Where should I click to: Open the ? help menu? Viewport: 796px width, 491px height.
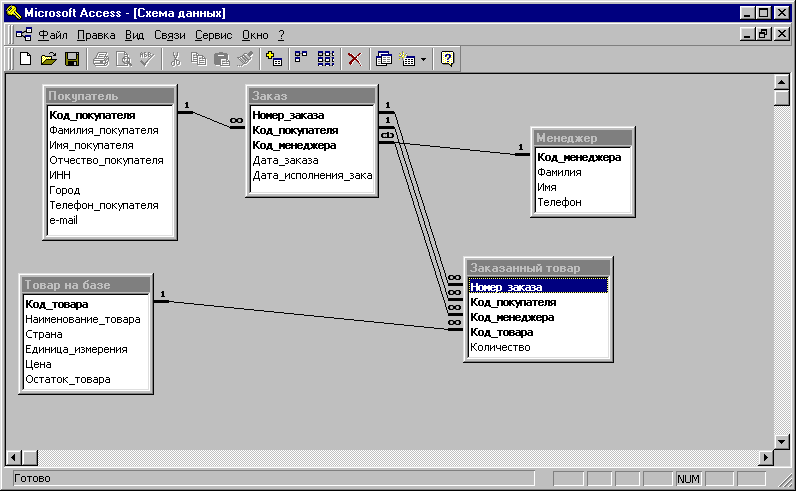(x=281, y=35)
